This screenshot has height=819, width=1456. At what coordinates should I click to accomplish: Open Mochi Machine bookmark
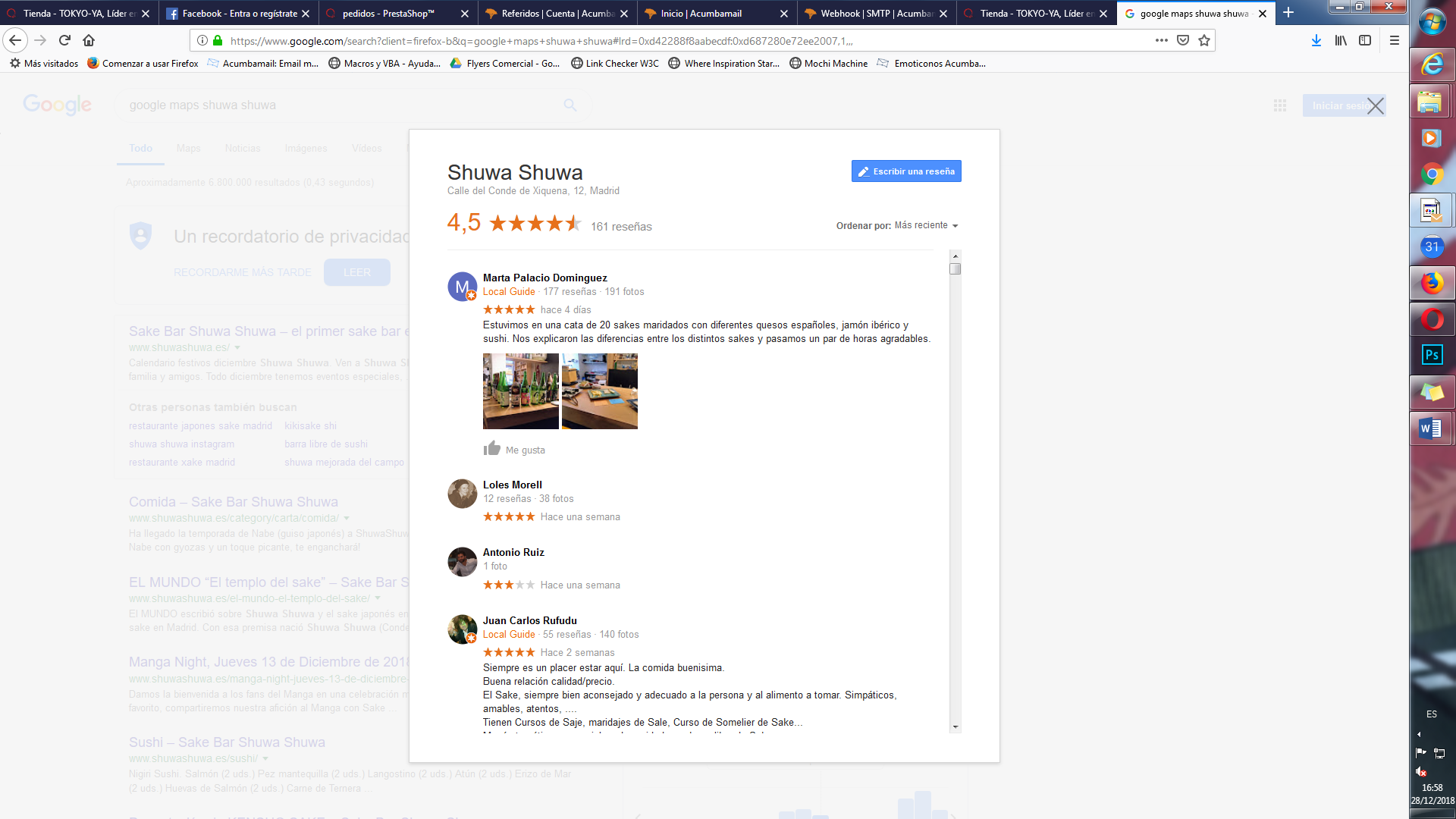tap(828, 64)
